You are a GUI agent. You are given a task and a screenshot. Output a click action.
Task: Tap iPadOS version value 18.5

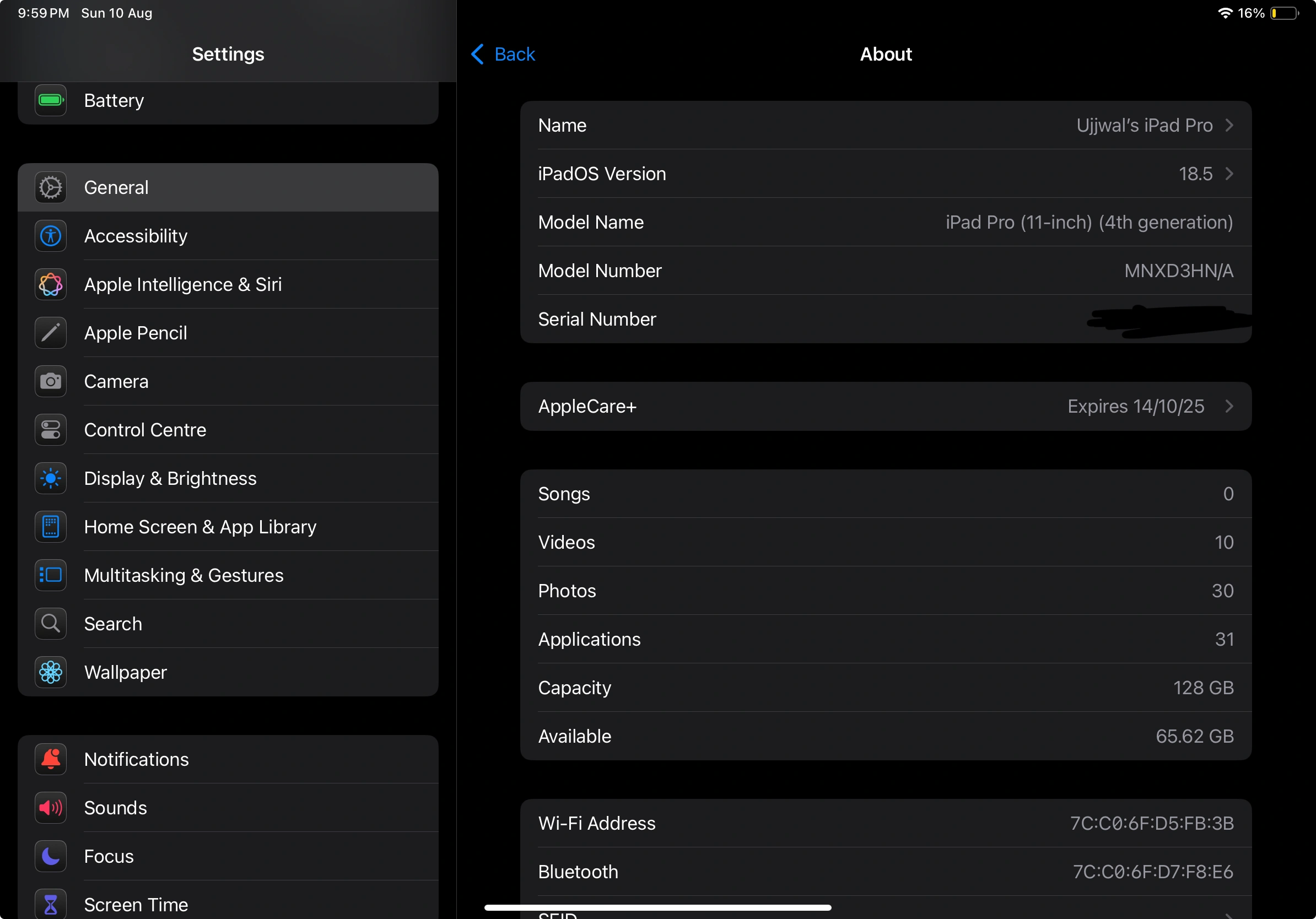[1195, 174]
